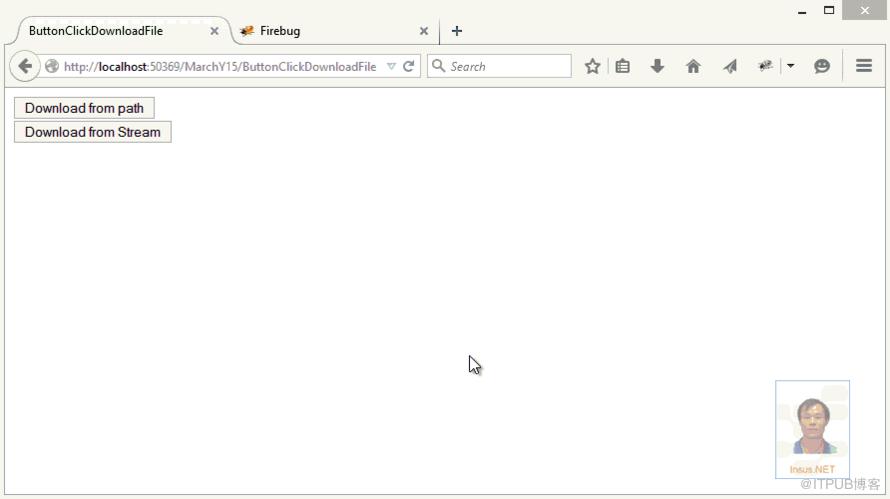Click Download from Stream button
This screenshot has height=499, width=890.
93,132
